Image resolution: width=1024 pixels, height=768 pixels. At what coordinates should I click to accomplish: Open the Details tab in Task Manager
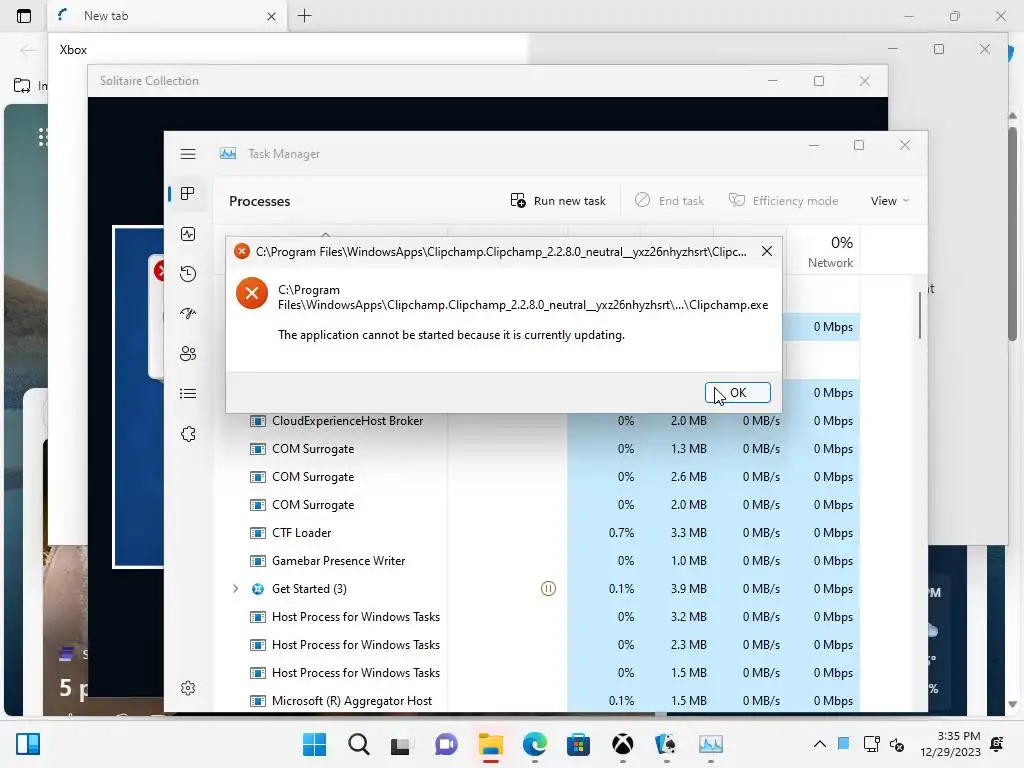pos(188,394)
